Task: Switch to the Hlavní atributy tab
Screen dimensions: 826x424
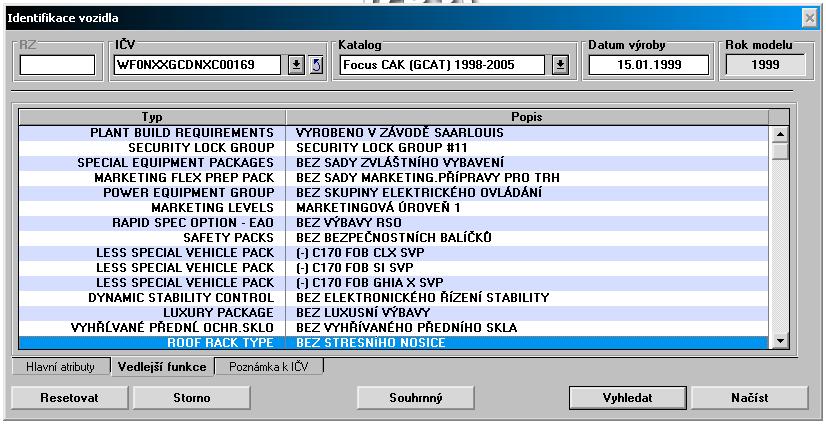Action: point(60,367)
